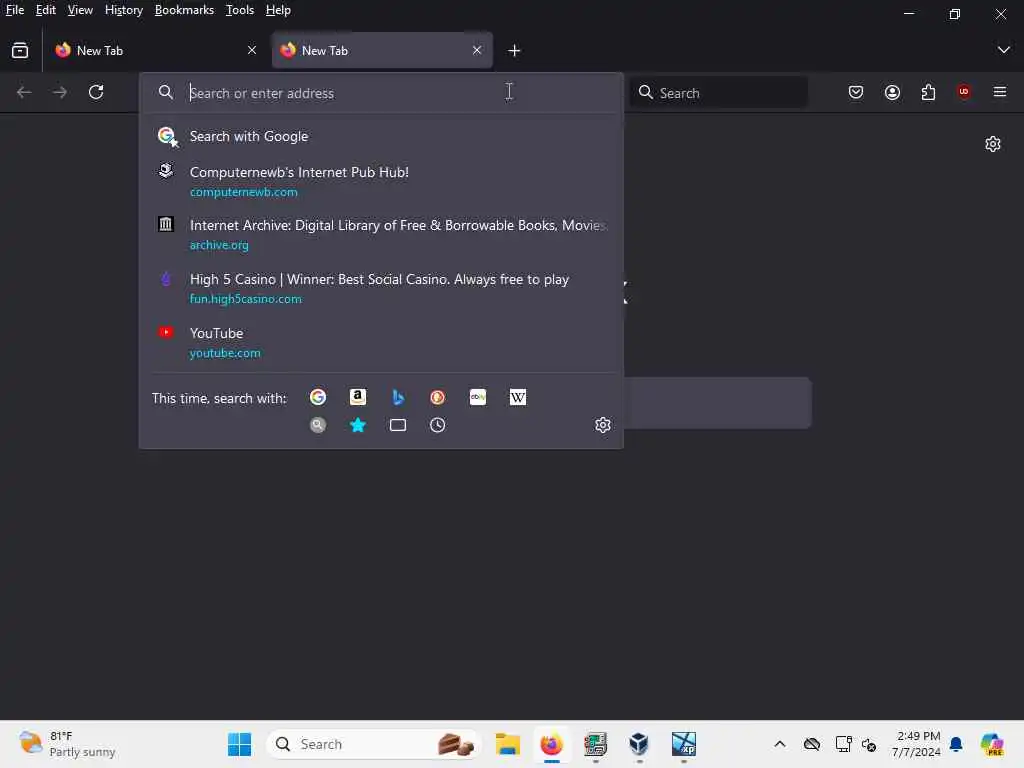Viewport: 1024px width, 768px height.
Task: Go forward with the forward arrow
Action: 60,92
